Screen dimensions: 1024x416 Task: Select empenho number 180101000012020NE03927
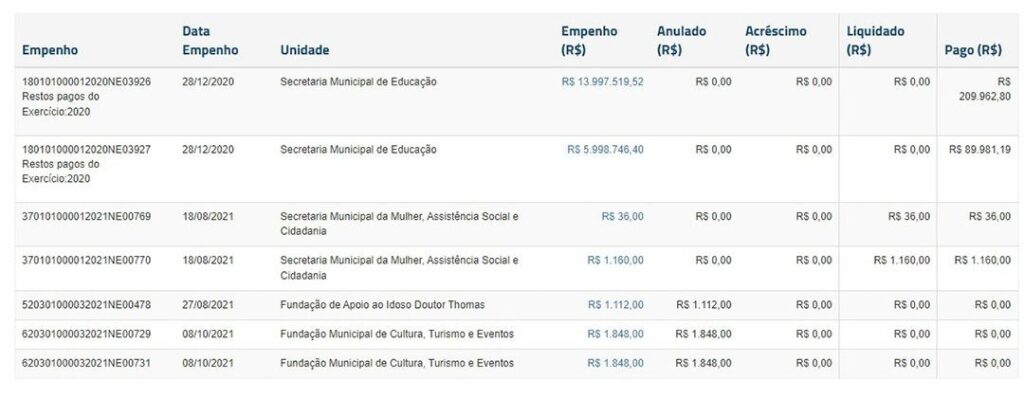pyautogui.click(x=86, y=150)
